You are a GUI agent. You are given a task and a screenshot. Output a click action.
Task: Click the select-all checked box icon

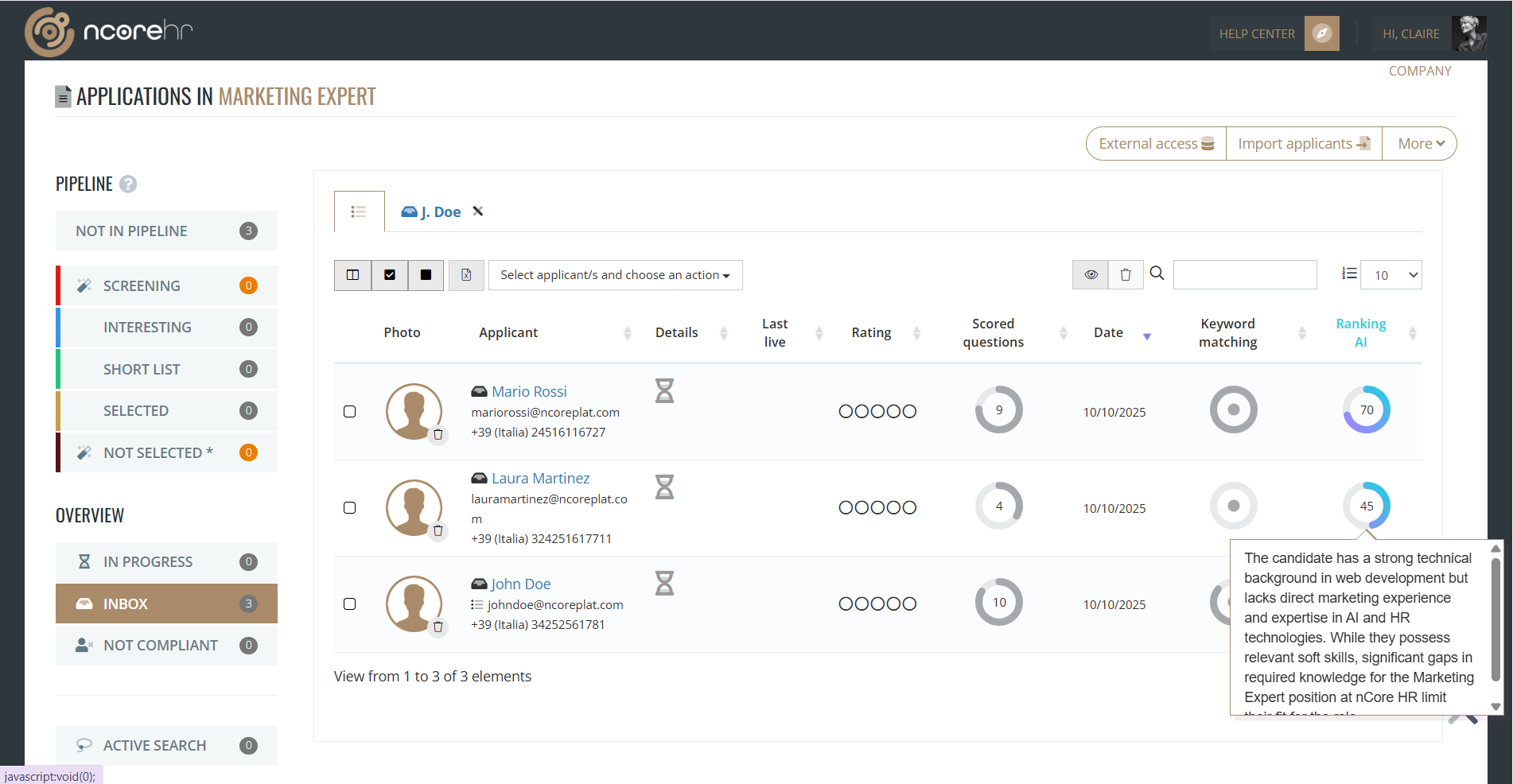click(x=390, y=275)
